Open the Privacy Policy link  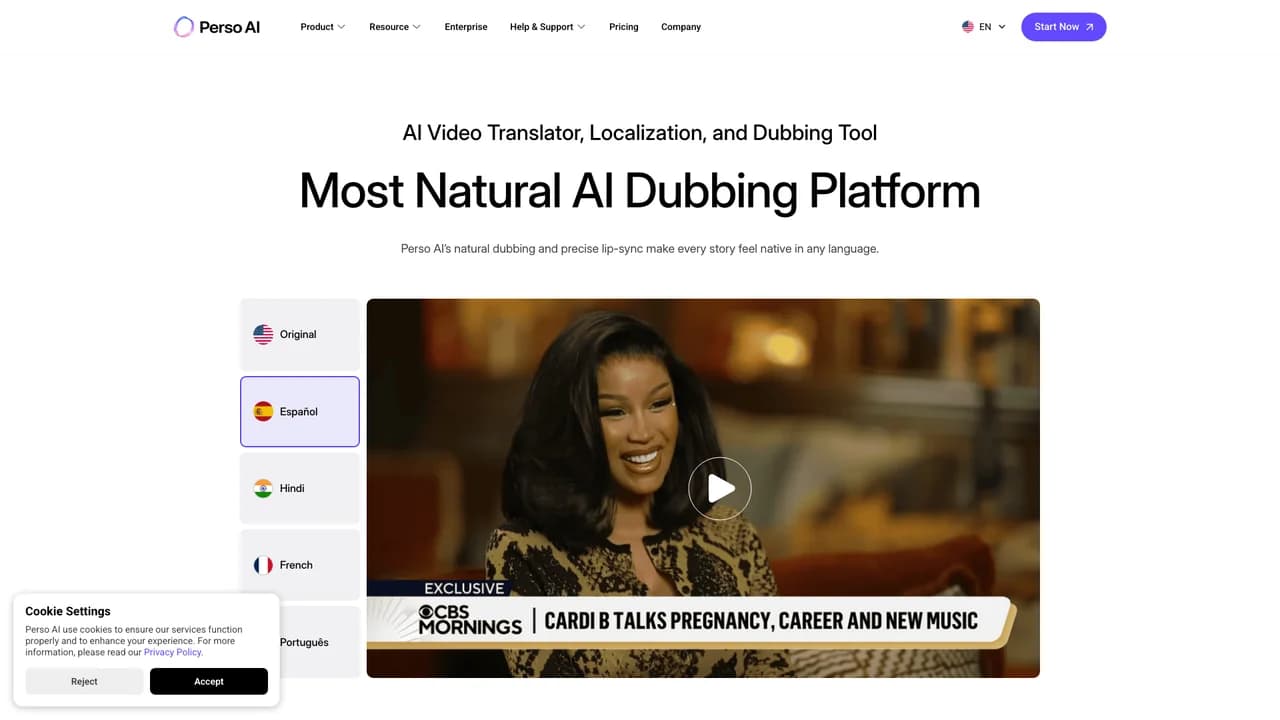173,652
